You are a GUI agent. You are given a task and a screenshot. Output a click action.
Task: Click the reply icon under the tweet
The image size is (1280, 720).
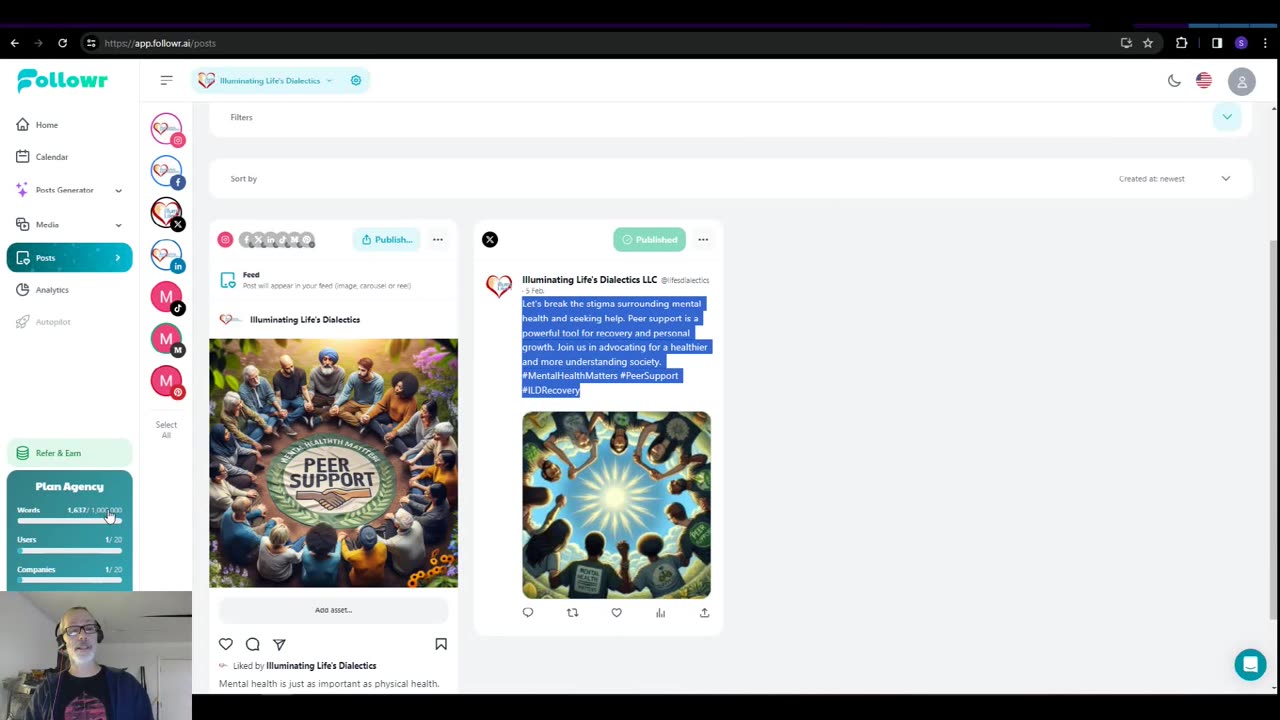tap(528, 613)
